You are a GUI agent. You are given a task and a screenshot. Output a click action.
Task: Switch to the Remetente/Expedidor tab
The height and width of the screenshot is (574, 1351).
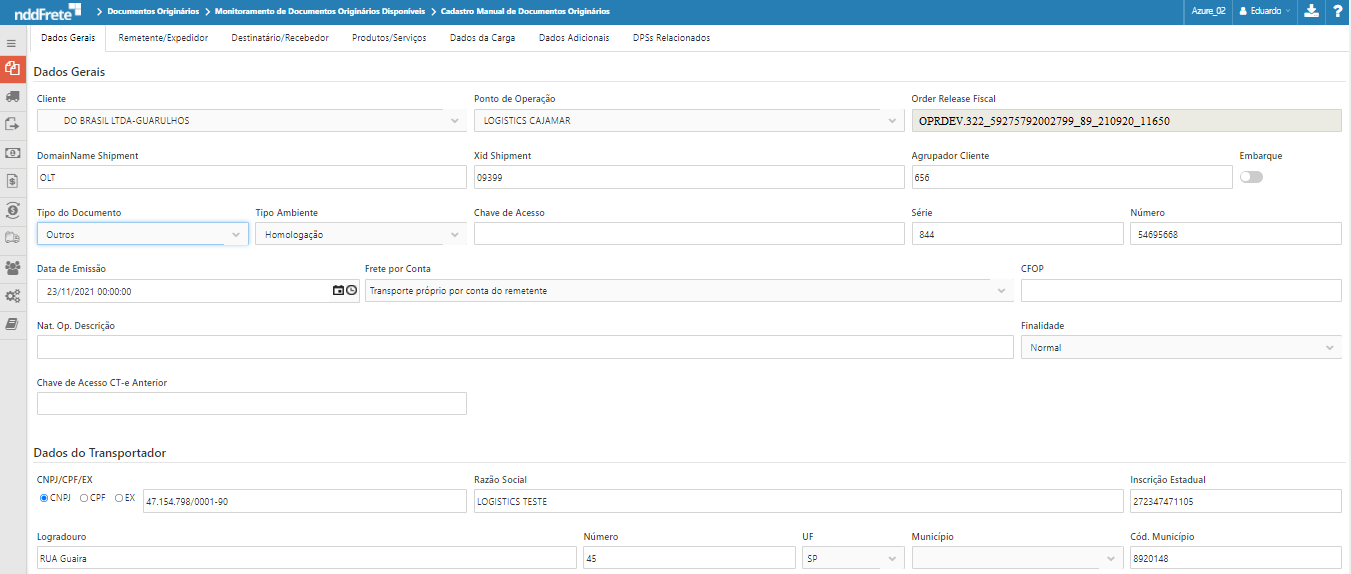point(163,38)
